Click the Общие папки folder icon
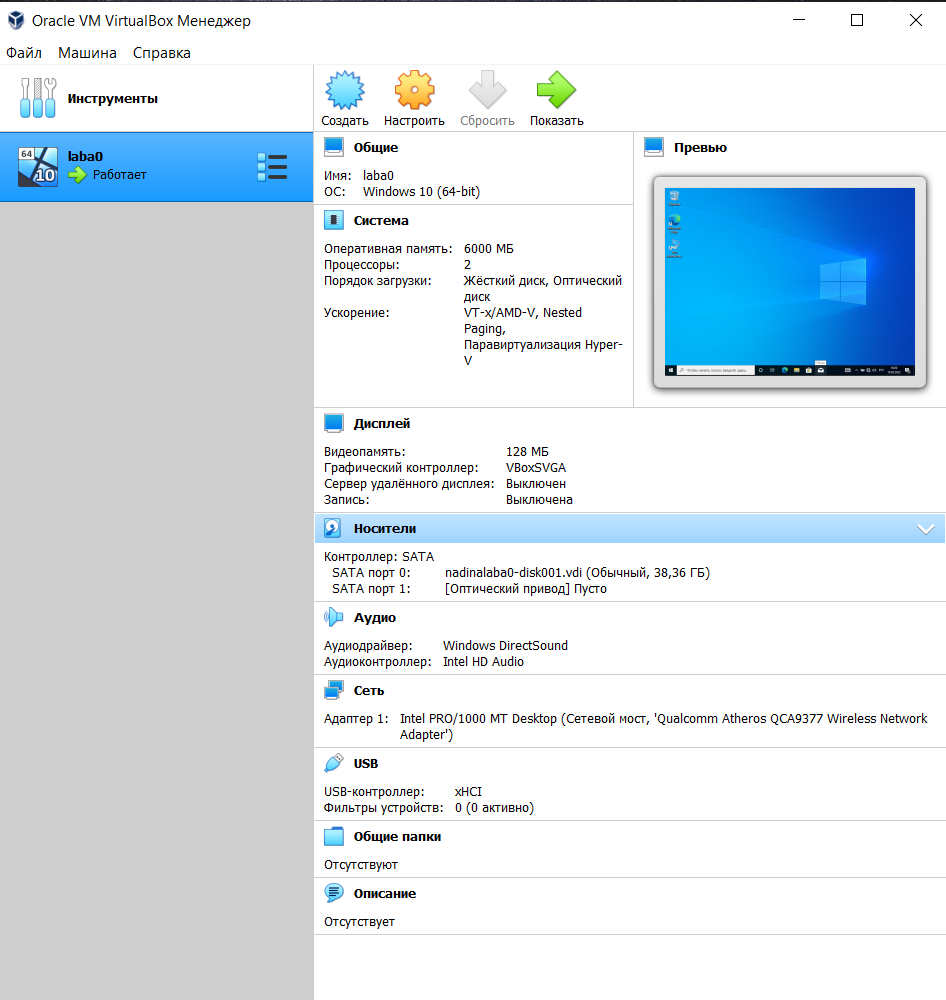The width and height of the screenshot is (946, 1000). point(334,836)
